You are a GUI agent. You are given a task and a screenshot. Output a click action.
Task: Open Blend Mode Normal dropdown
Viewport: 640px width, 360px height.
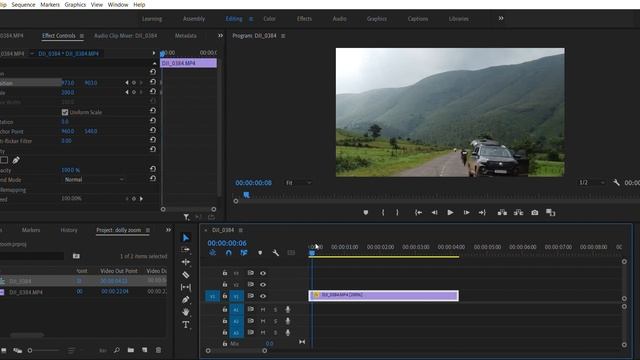click(x=93, y=180)
